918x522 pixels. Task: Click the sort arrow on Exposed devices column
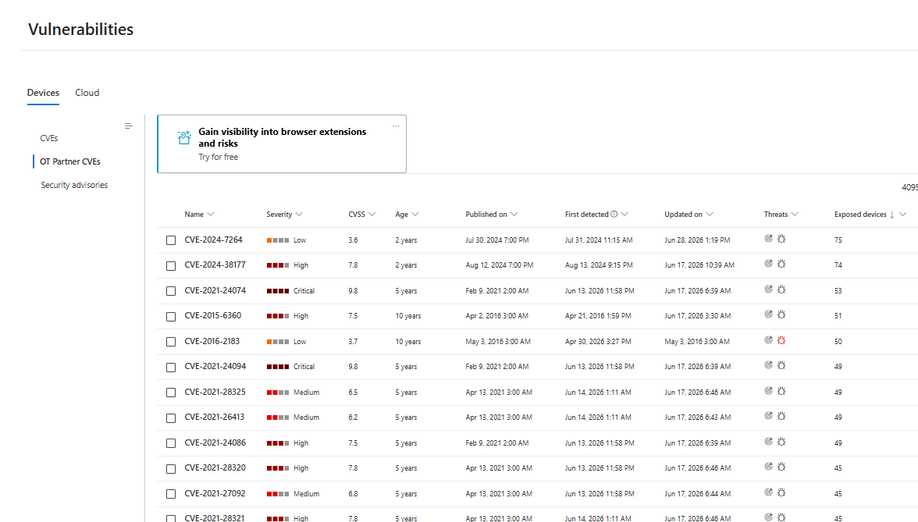[x=892, y=215]
